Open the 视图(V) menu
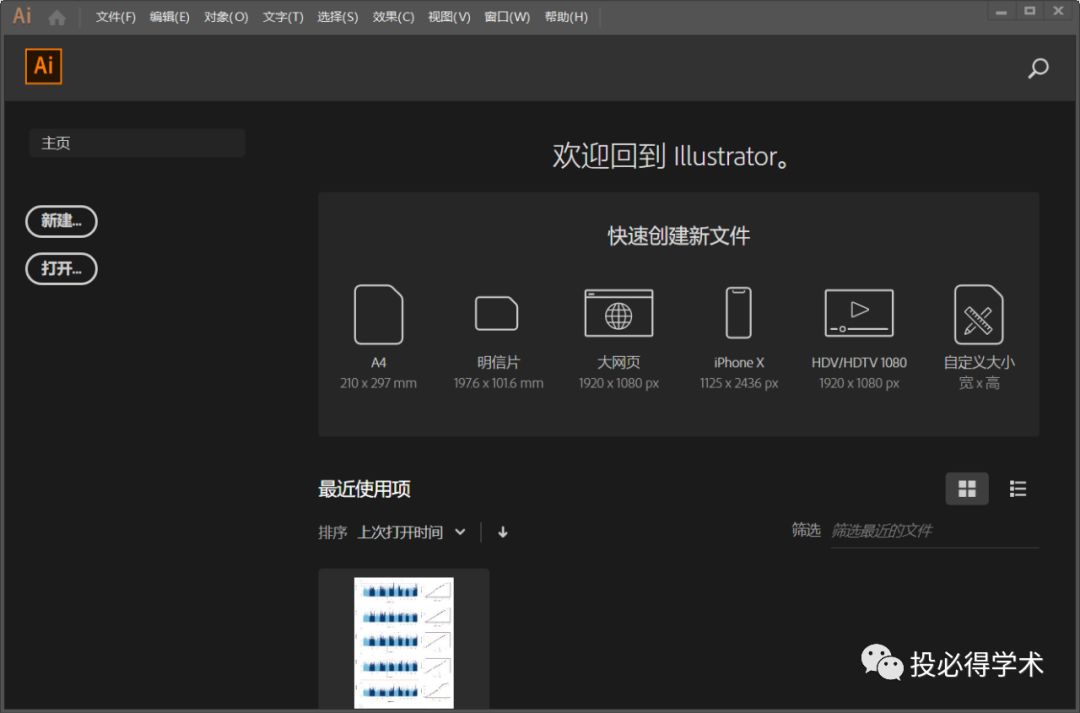The height and width of the screenshot is (713, 1080). tap(449, 17)
